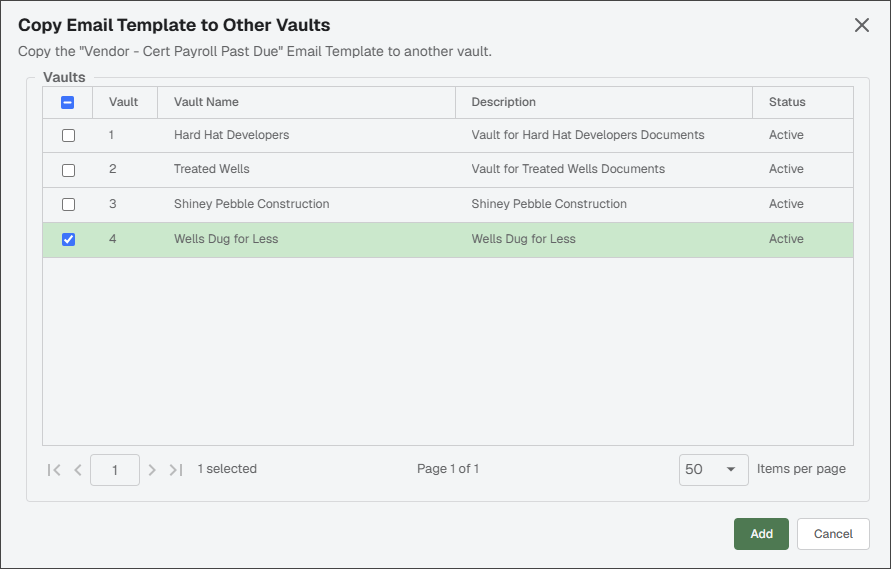
Task: Click the Shiney Pebble Construction description cell
Action: coord(604,204)
